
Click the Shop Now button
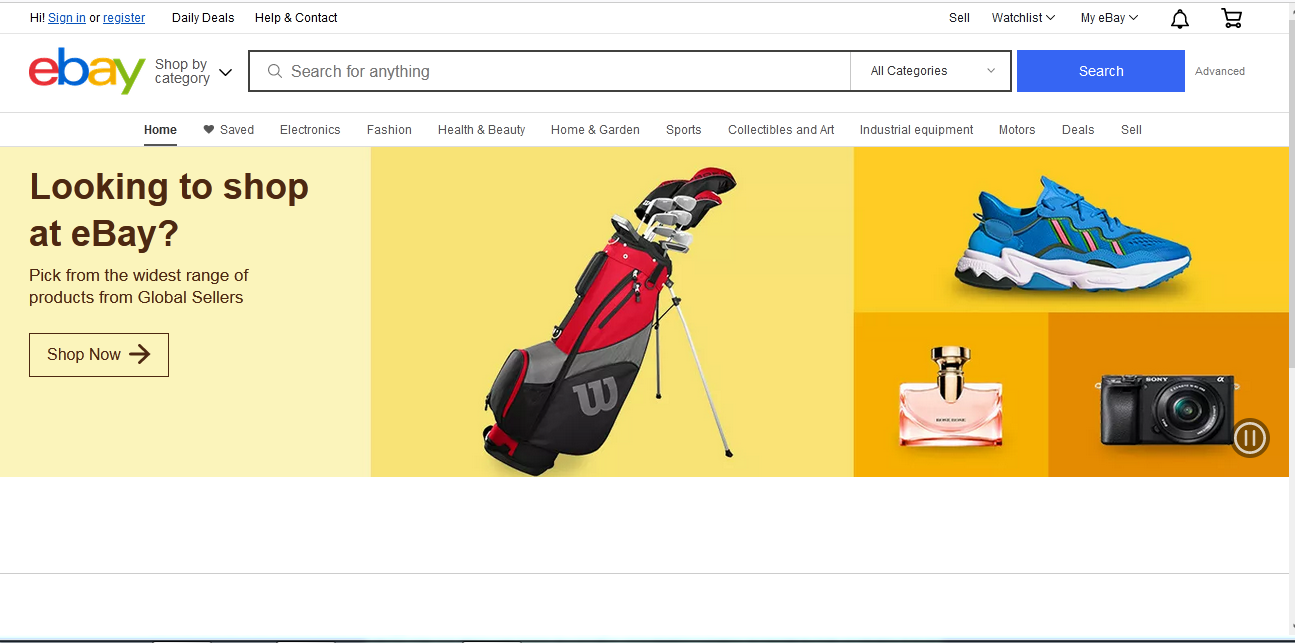pyautogui.click(x=99, y=355)
